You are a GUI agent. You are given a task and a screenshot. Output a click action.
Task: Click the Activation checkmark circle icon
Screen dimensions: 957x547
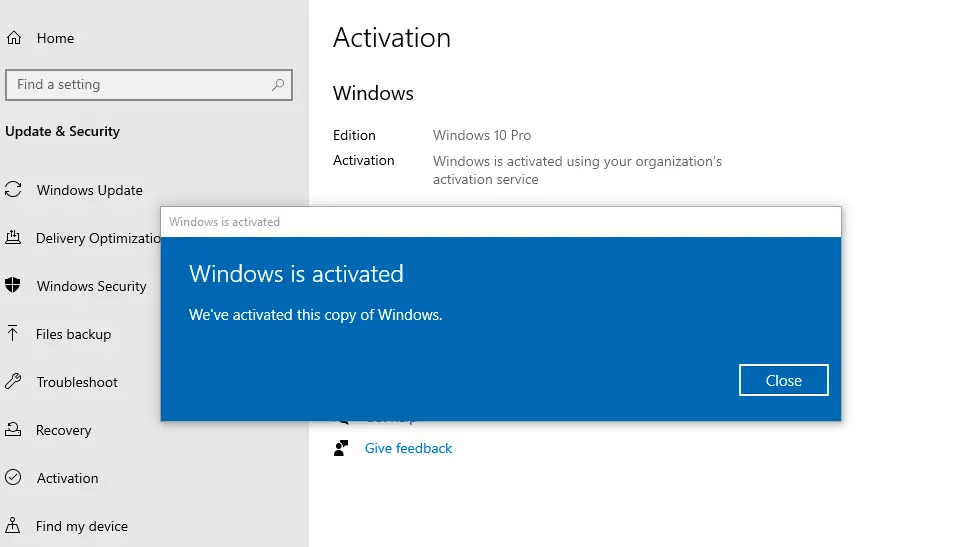13,477
